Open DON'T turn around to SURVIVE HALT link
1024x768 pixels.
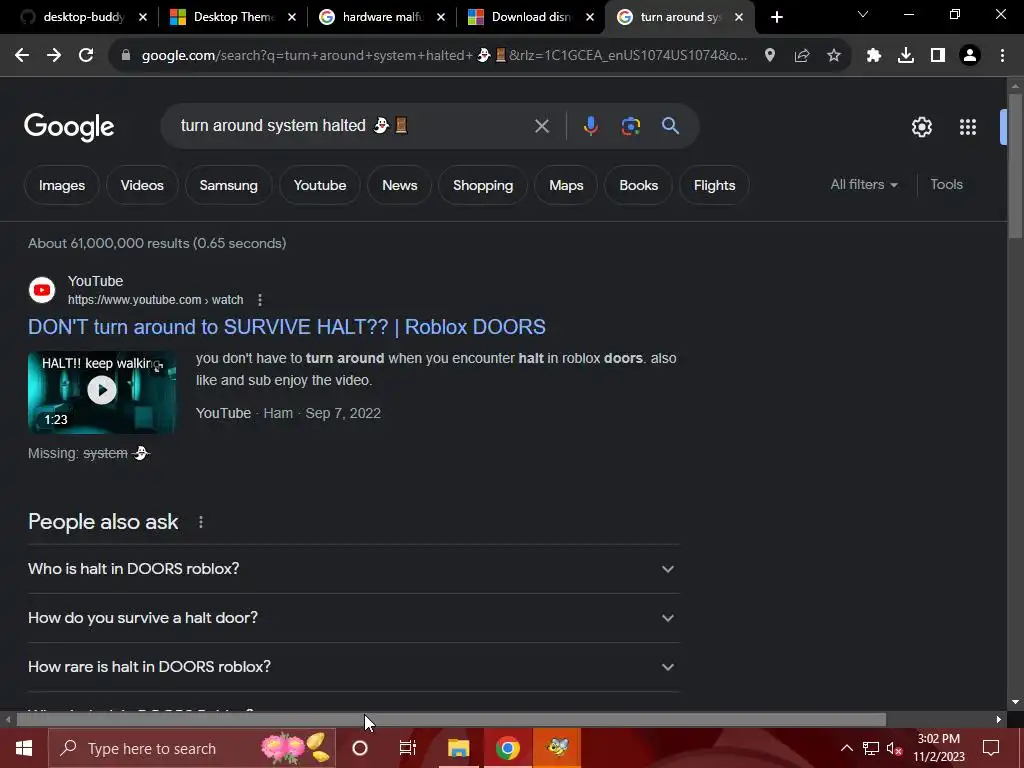[x=287, y=327]
